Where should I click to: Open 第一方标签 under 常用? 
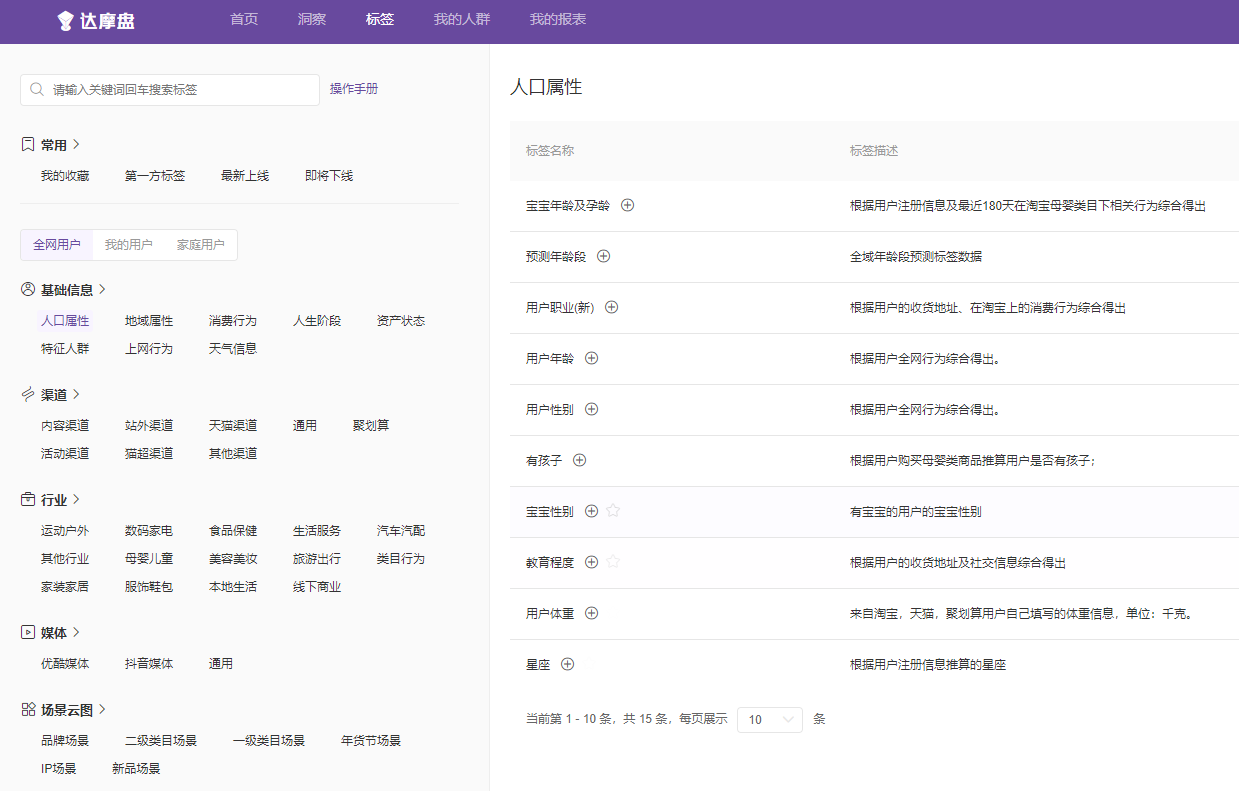pyautogui.click(x=155, y=176)
